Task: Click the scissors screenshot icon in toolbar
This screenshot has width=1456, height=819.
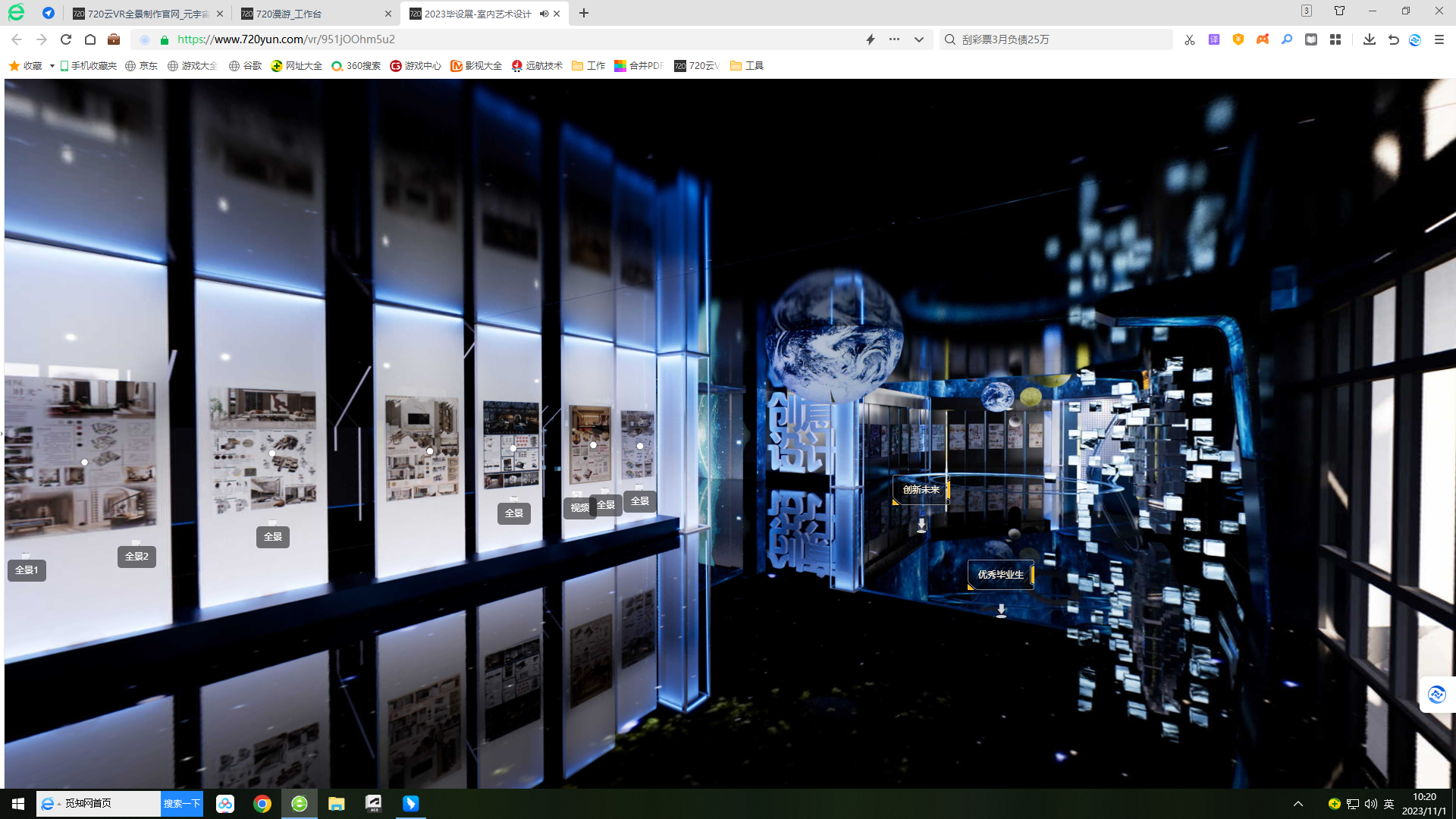Action: (1189, 39)
